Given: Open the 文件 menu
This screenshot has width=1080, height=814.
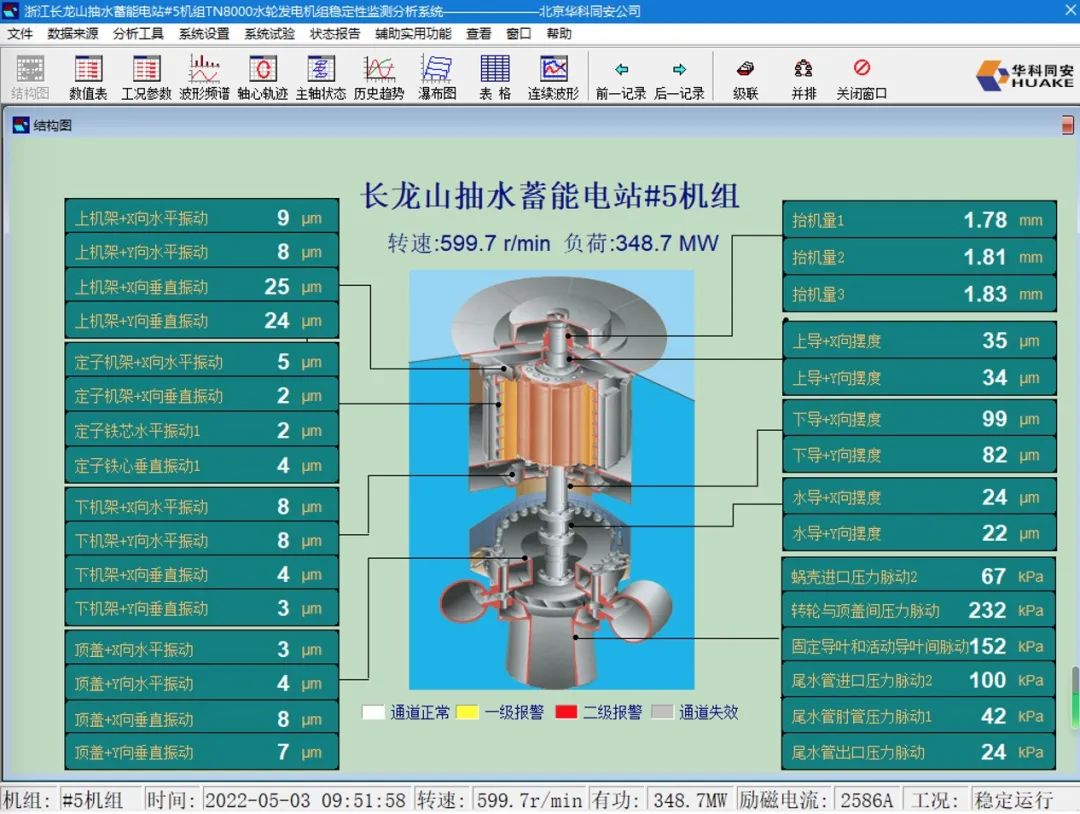Looking at the screenshot, I should (20, 34).
